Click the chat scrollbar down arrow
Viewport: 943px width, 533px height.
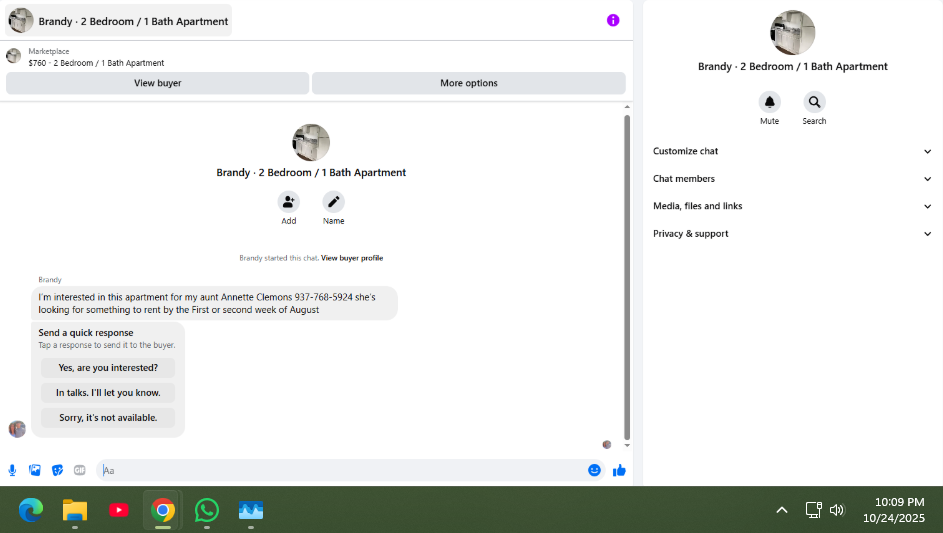pos(627,446)
